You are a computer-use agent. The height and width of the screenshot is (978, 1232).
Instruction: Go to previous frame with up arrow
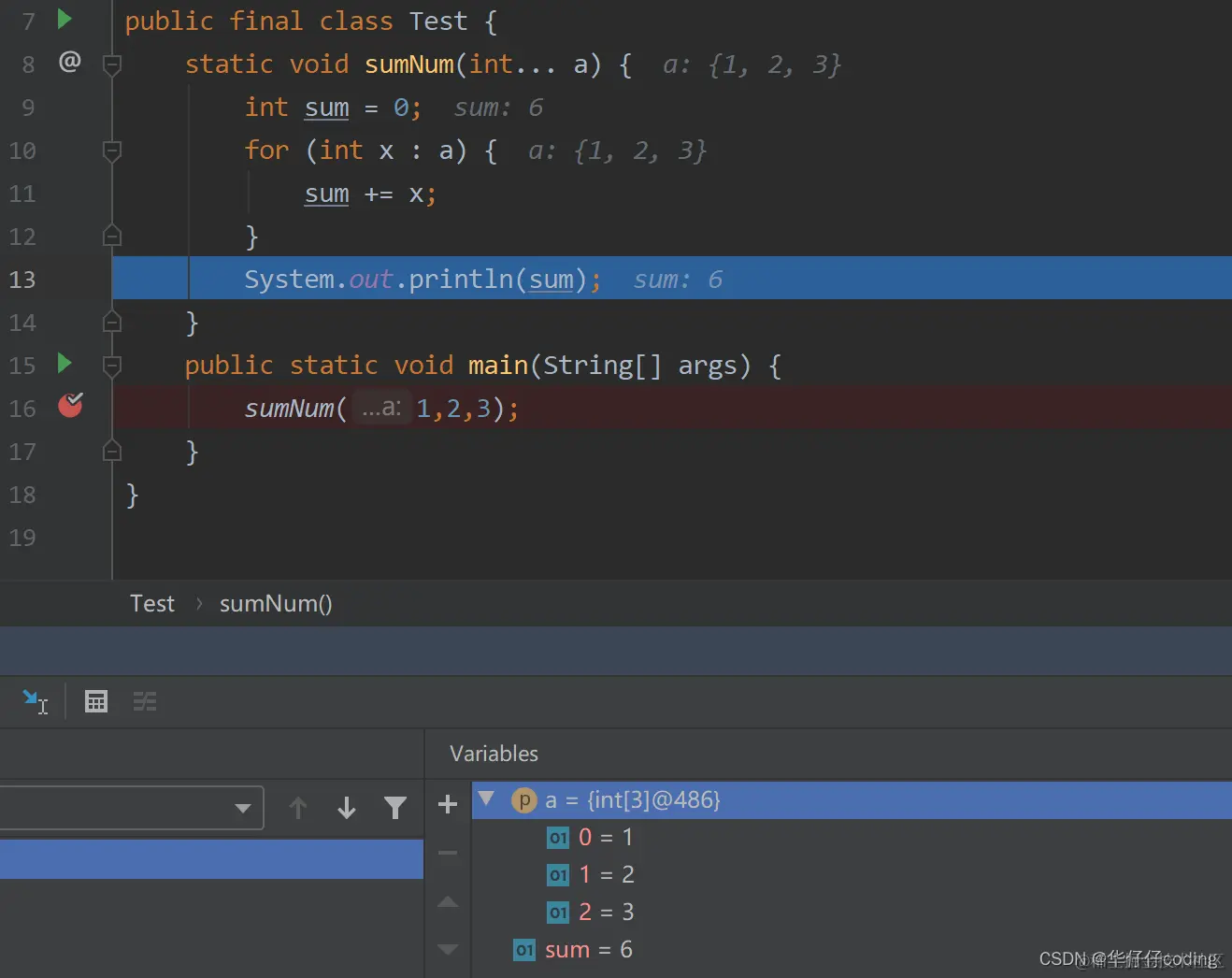coord(298,808)
